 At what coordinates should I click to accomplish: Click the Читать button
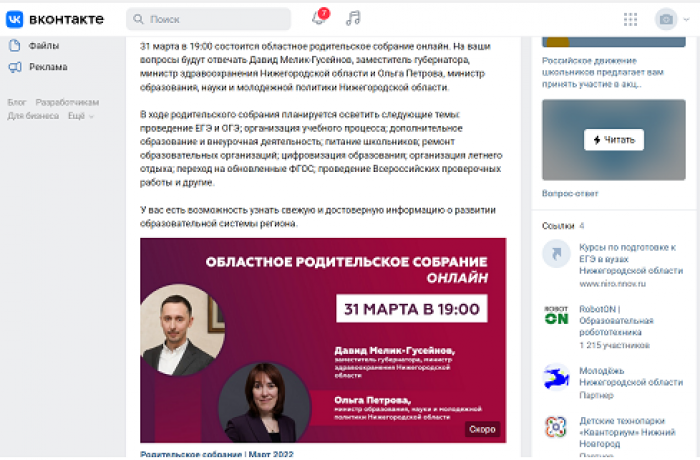click(613, 140)
